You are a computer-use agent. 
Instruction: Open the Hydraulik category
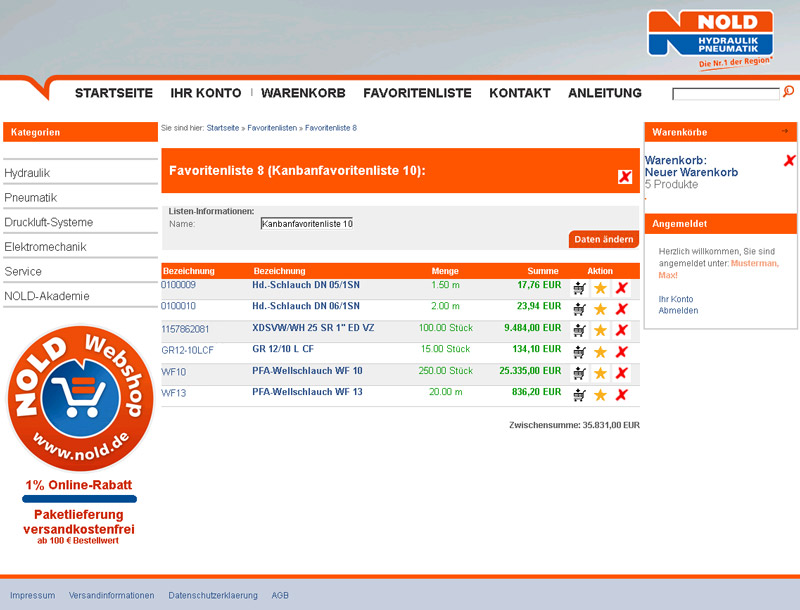click(27, 173)
